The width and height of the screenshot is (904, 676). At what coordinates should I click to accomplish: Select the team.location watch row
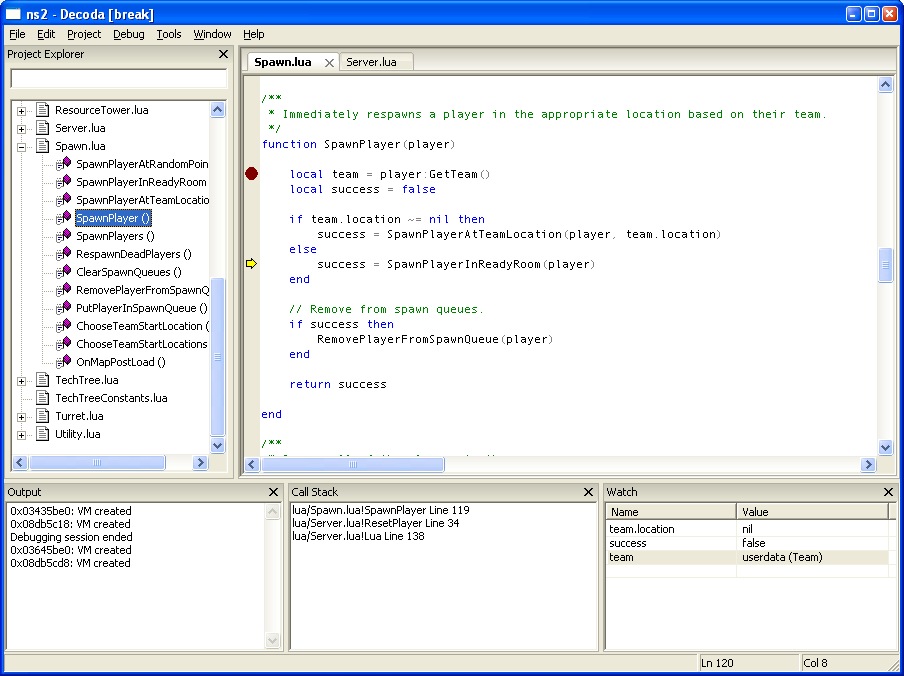coord(642,529)
